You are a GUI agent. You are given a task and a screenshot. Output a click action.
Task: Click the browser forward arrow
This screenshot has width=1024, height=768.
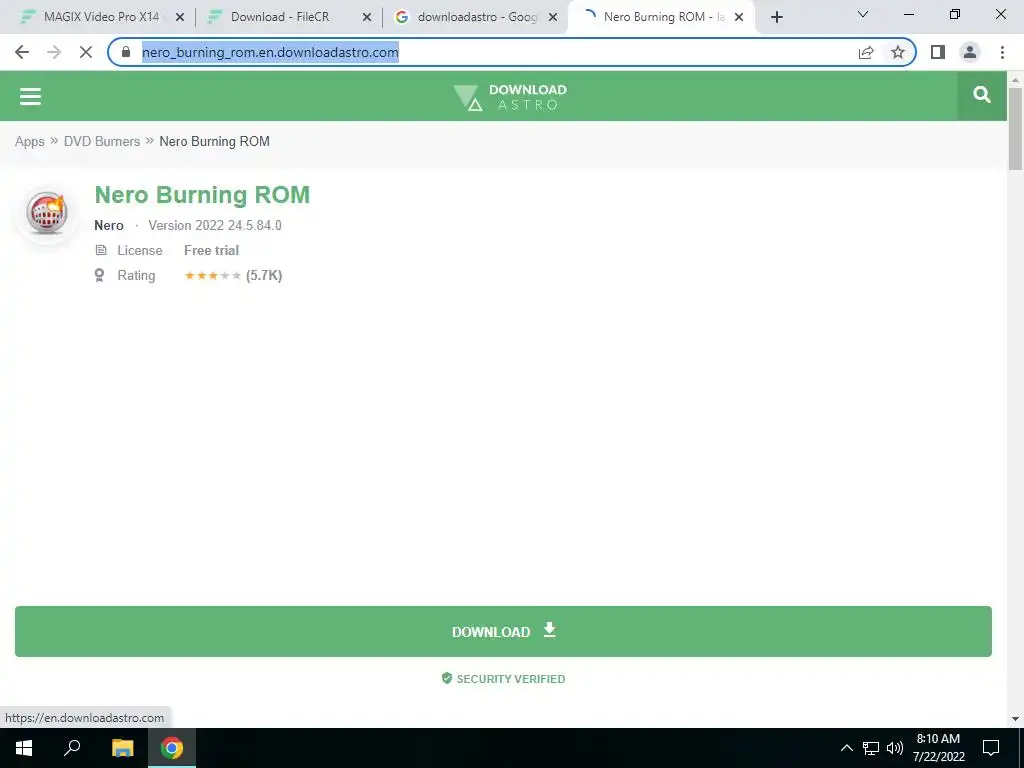click(54, 52)
